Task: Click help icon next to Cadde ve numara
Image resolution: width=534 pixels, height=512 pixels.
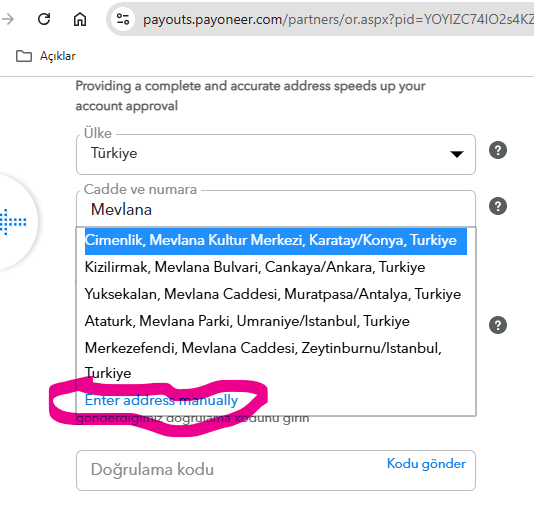Action: point(498,206)
